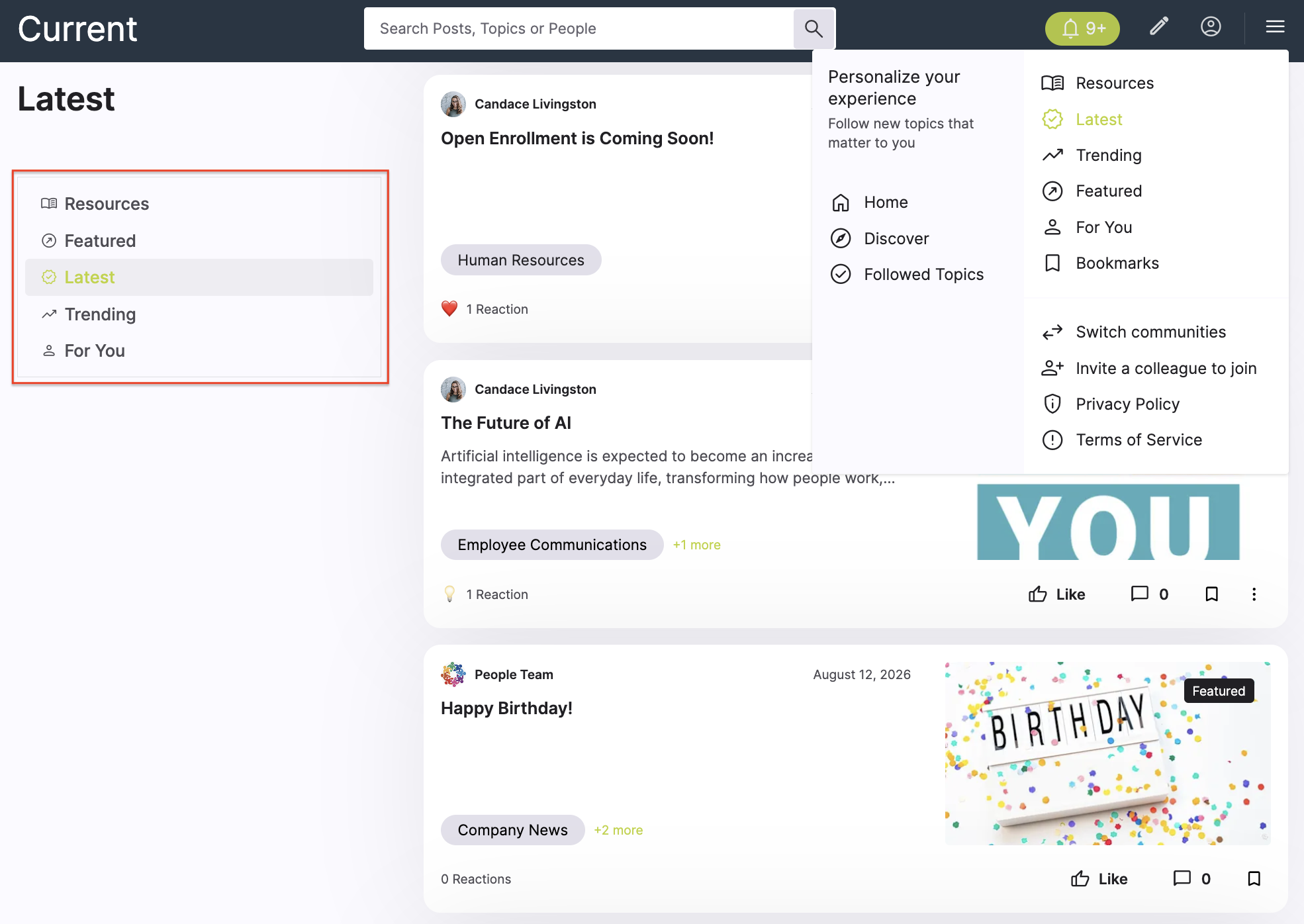Click the Employee Communications topic tag
Screen dimensions: 1304x924
[x=552, y=545]
